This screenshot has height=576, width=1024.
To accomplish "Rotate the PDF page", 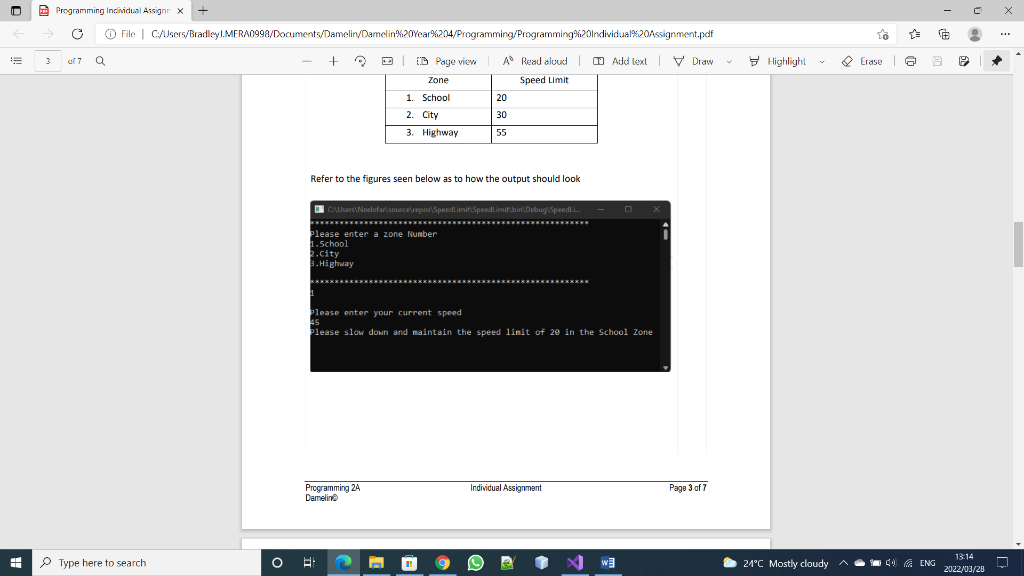I will click(360, 61).
